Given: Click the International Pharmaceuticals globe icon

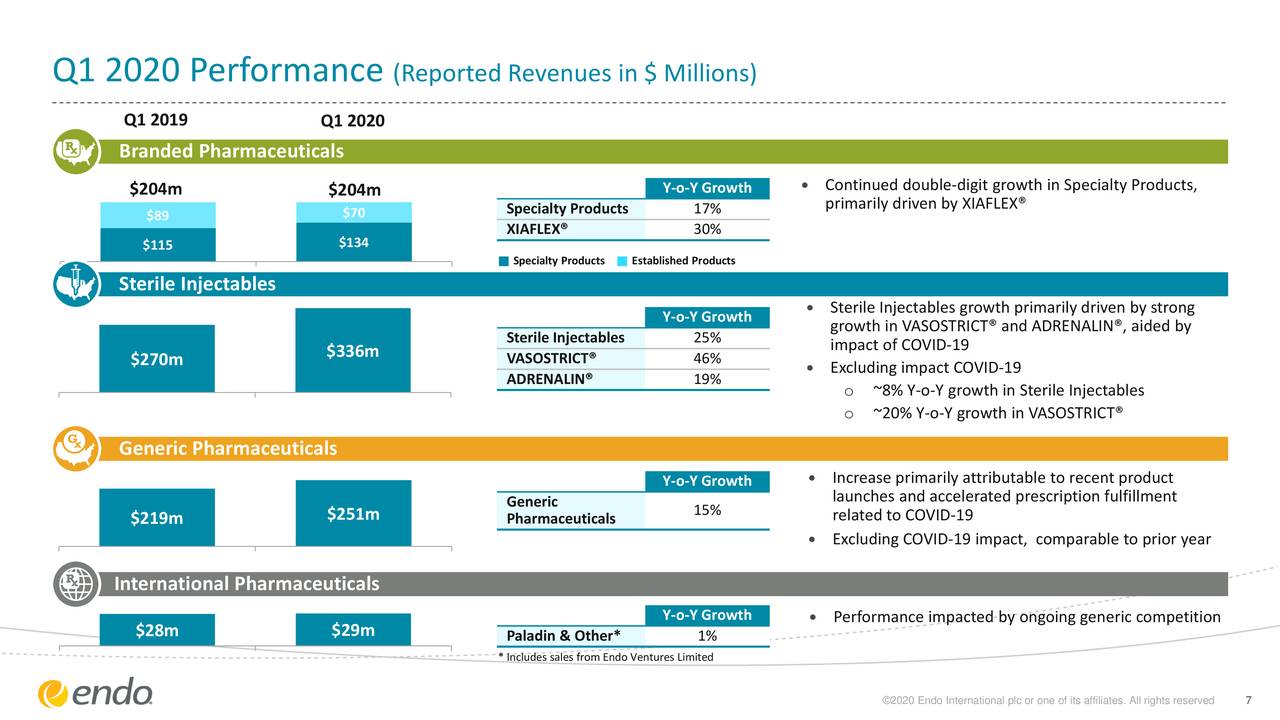Looking at the screenshot, I should [75, 584].
